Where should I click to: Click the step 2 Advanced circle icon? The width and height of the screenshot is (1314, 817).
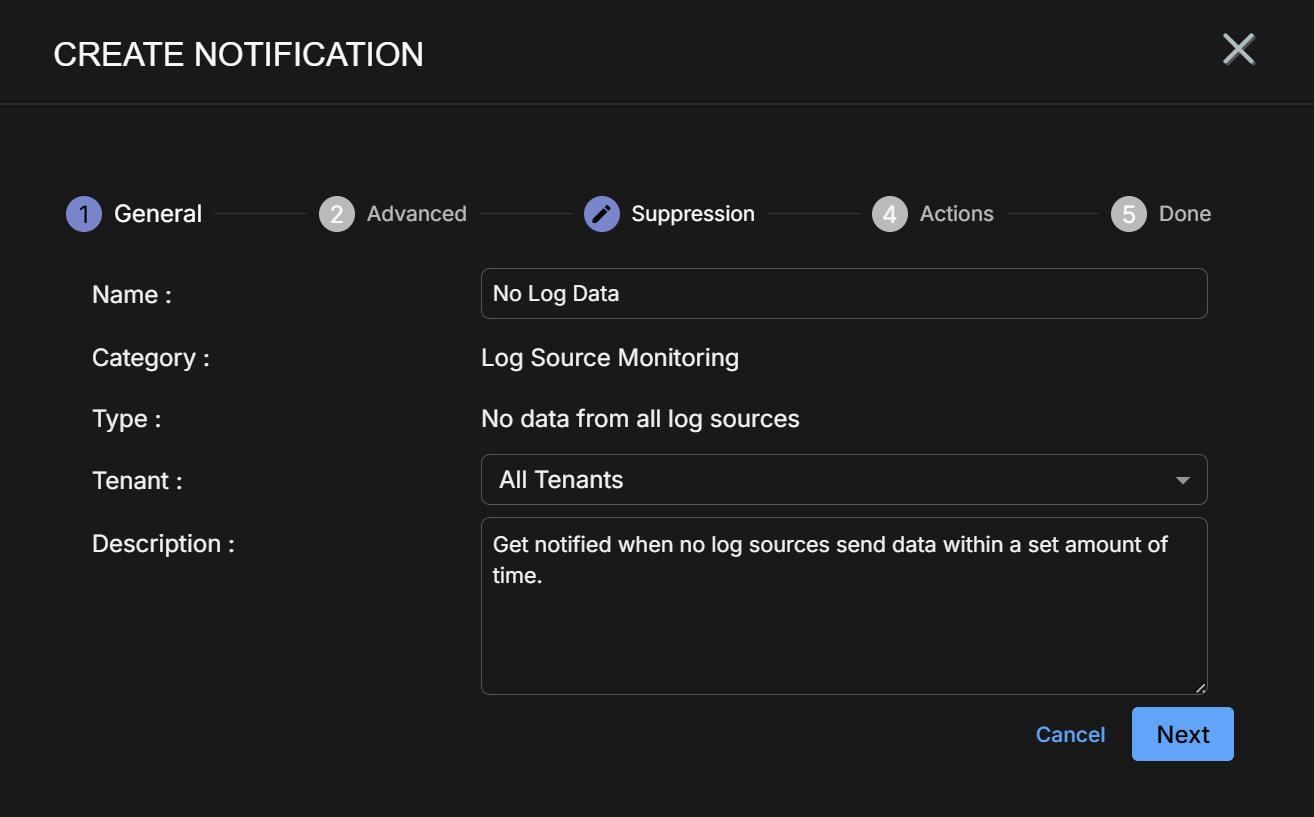(x=337, y=214)
